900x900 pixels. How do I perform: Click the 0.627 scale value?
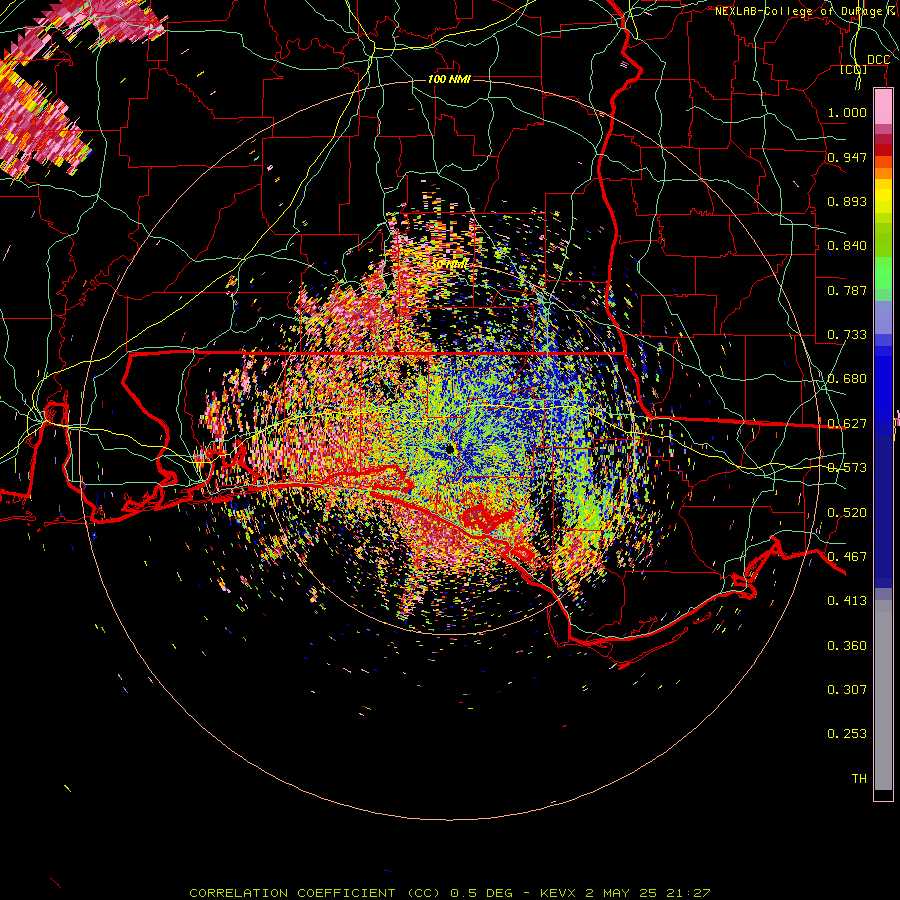pos(847,424)
